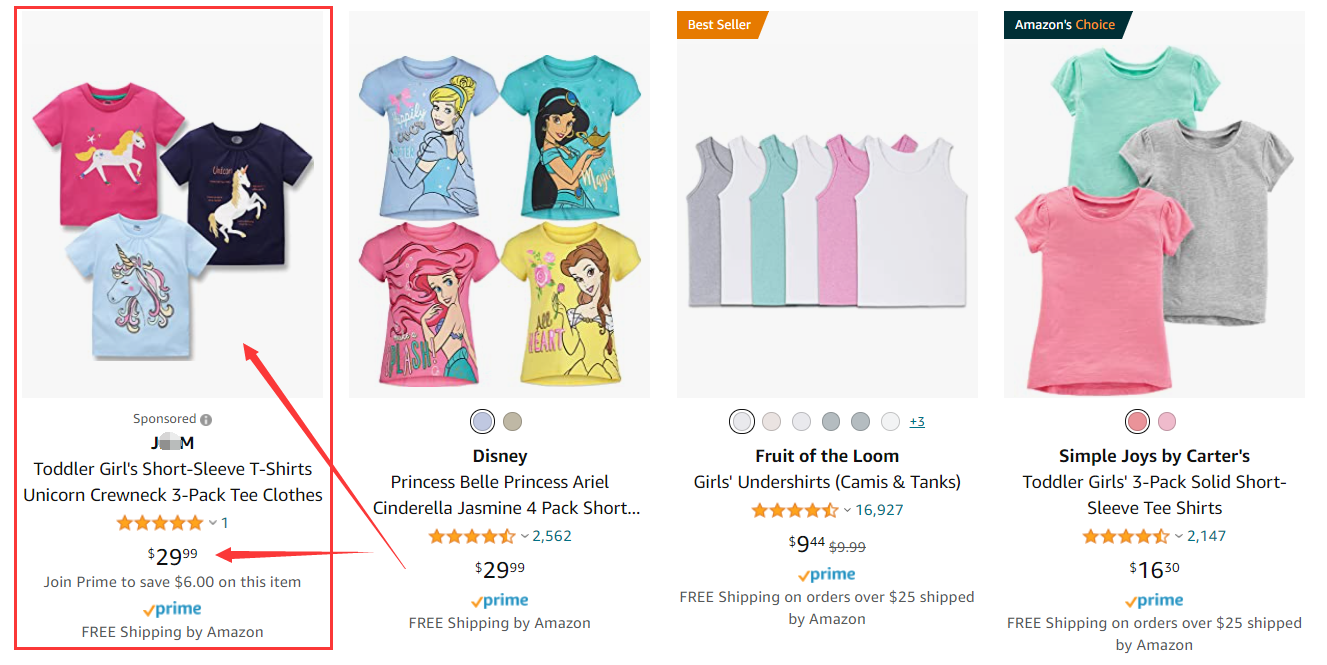Click the Disney princess shirts product image
The width and height of the screenshot is (1327, 665).
point(499,205)
